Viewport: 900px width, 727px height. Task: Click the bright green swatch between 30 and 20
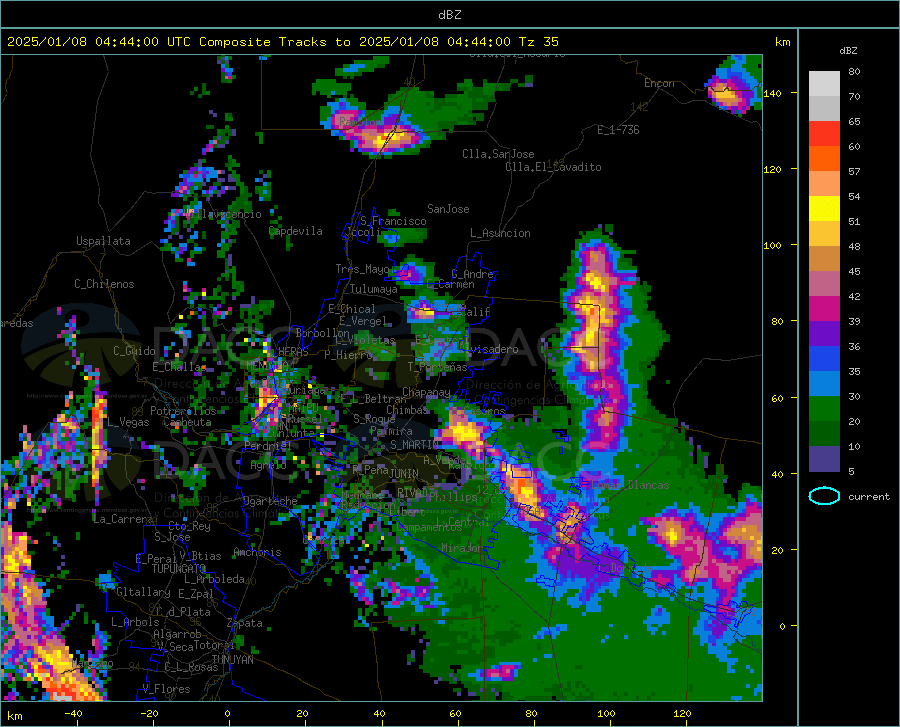[x=824, y=409]
